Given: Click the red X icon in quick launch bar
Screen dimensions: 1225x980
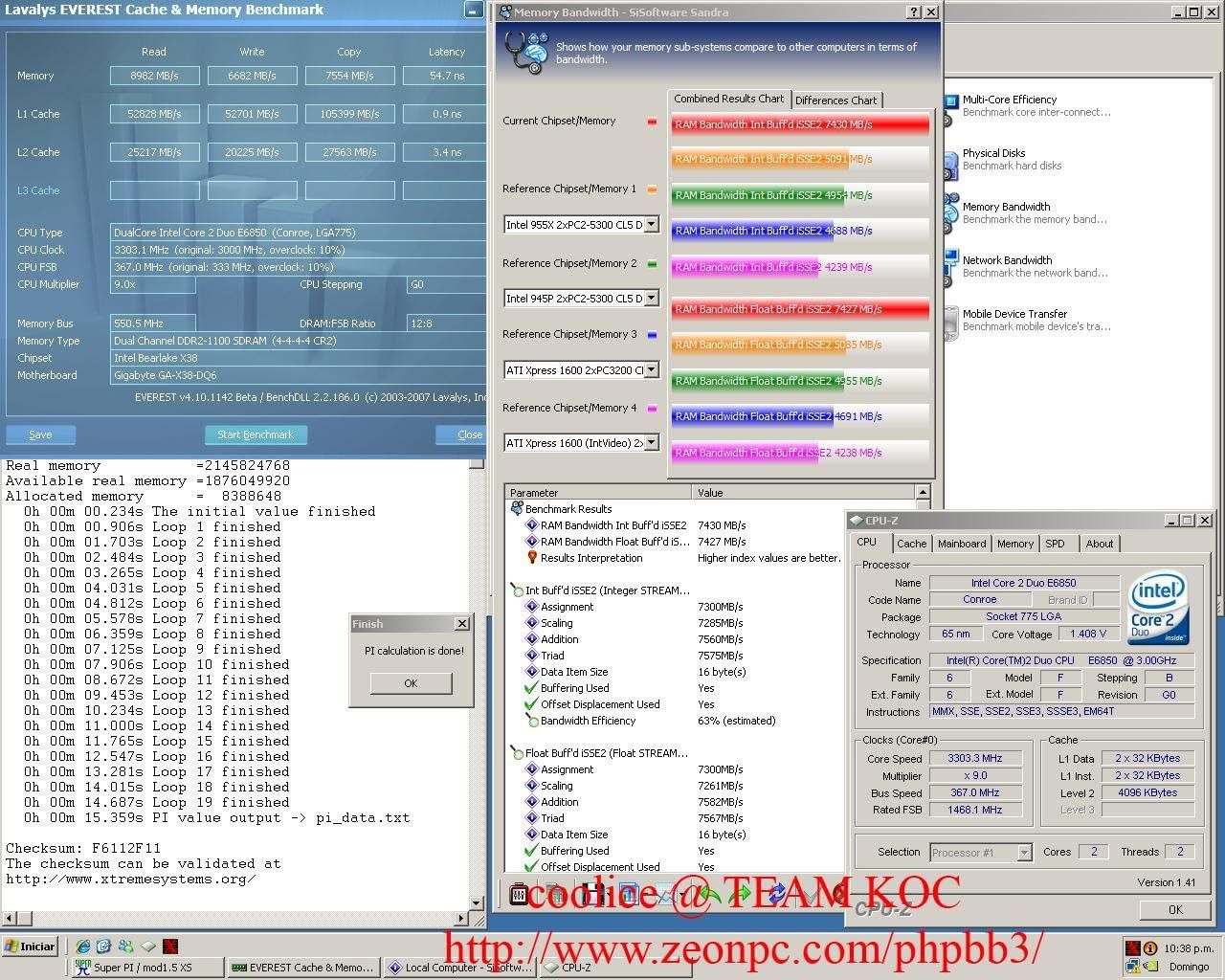Looking at the screenshot, I should 169,947.
